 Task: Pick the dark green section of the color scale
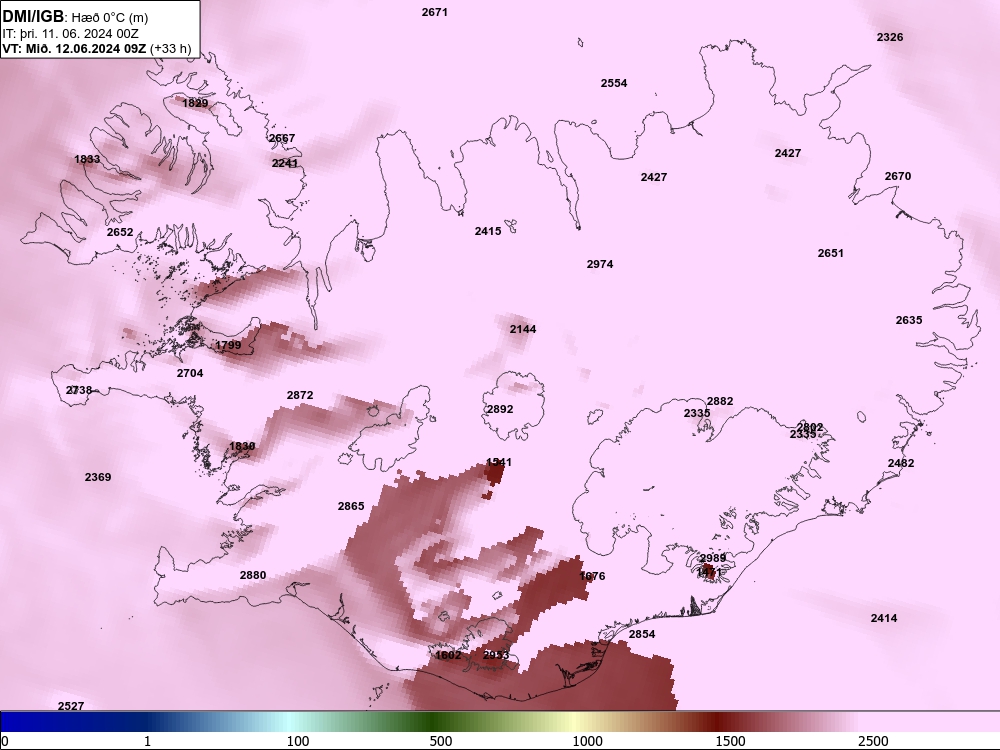[x=434, y=722]
